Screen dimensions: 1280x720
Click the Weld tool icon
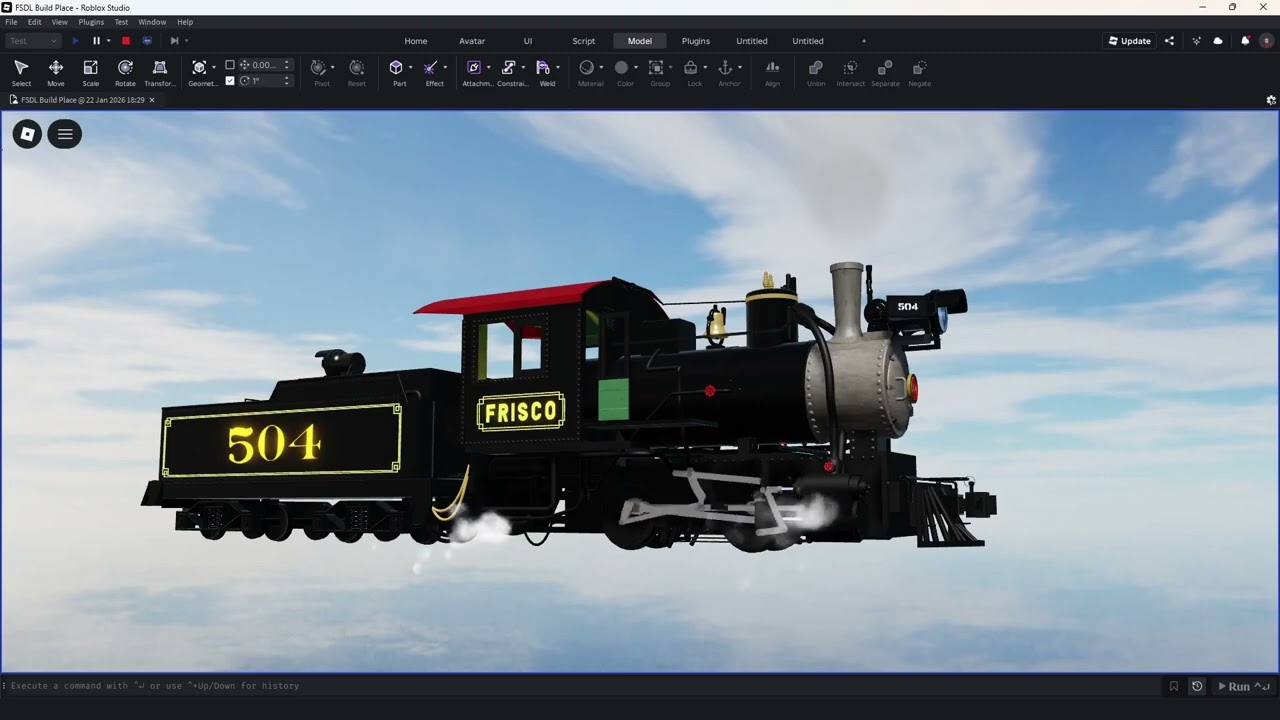click(x=543, y=68)
